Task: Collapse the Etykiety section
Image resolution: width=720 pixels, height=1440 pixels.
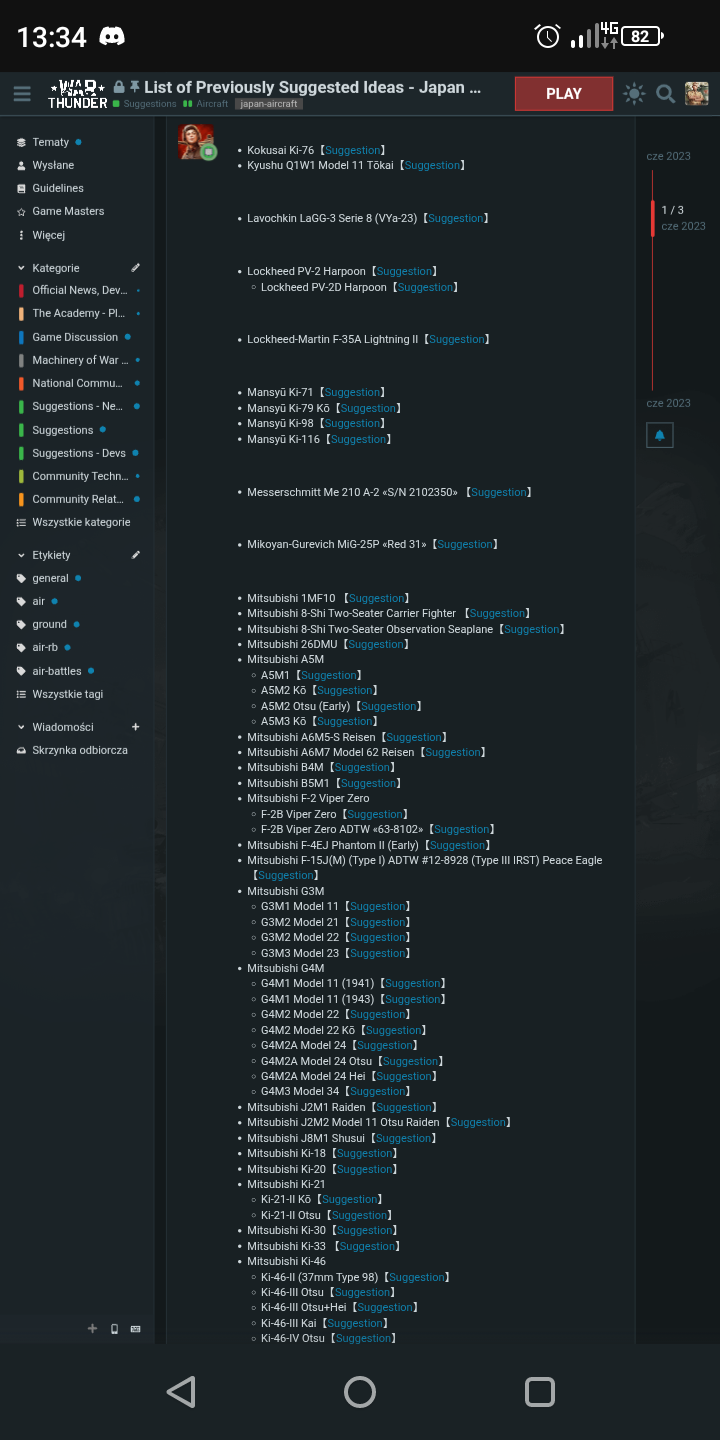Action: tap(22, 555)
